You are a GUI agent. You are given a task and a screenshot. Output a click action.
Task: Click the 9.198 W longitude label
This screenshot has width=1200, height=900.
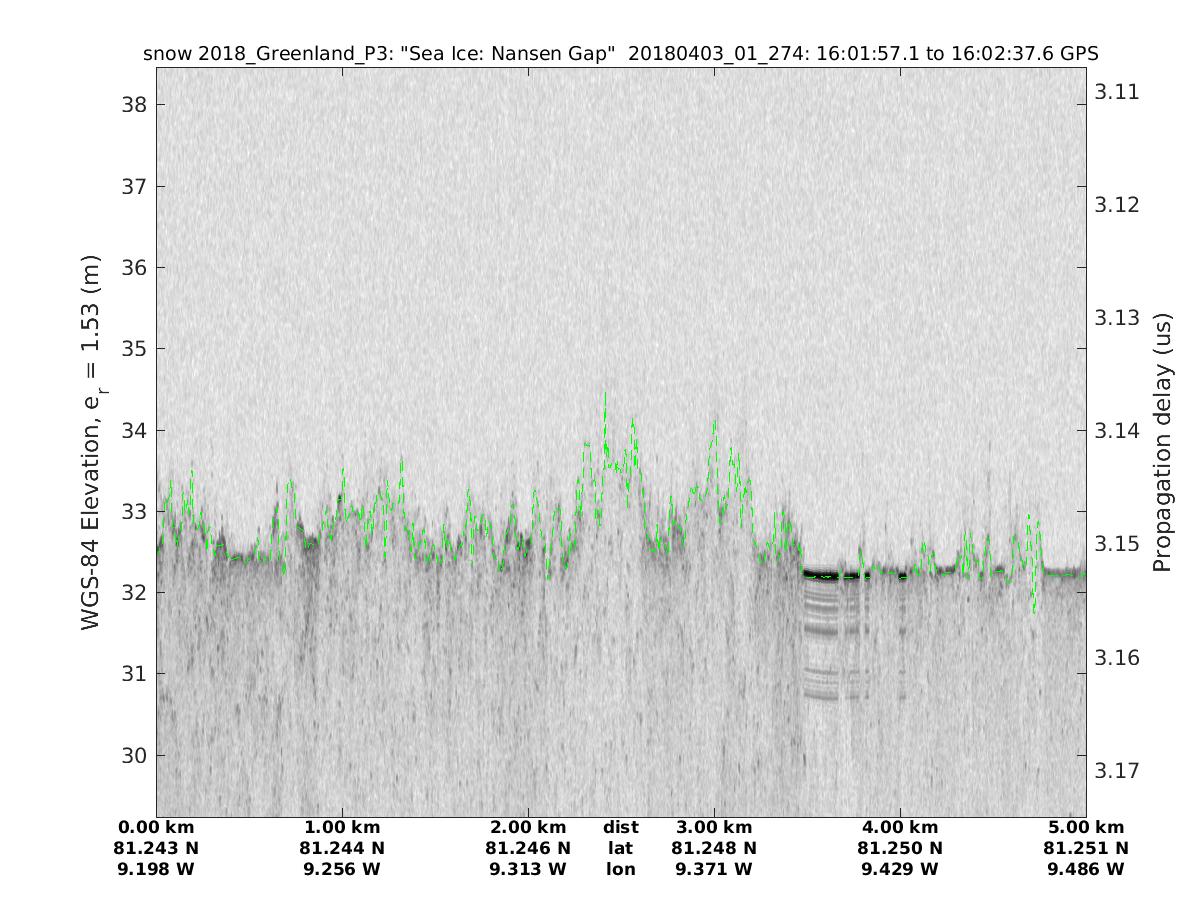click(x=157, y=869)
